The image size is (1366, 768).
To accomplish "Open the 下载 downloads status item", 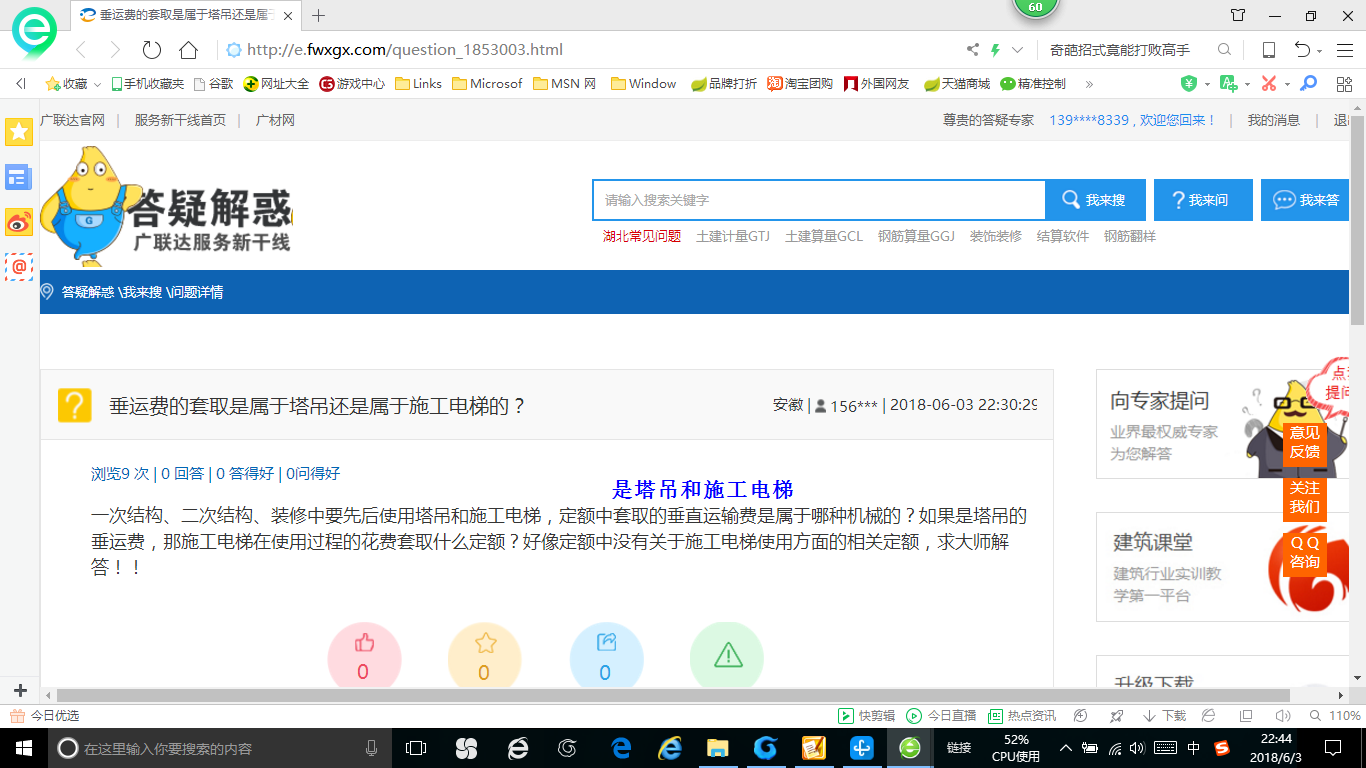I will click(1164, 716).
